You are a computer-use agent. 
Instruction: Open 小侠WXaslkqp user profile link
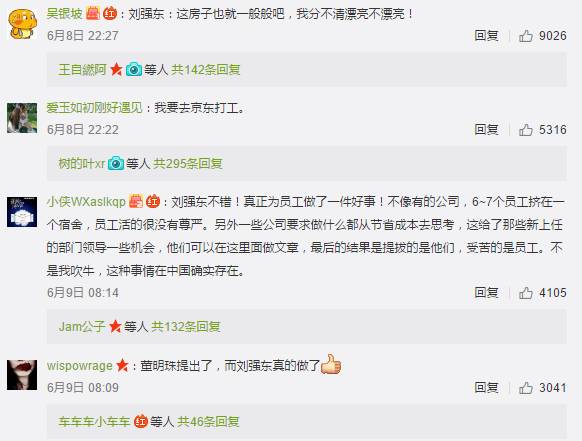point(86,202)
